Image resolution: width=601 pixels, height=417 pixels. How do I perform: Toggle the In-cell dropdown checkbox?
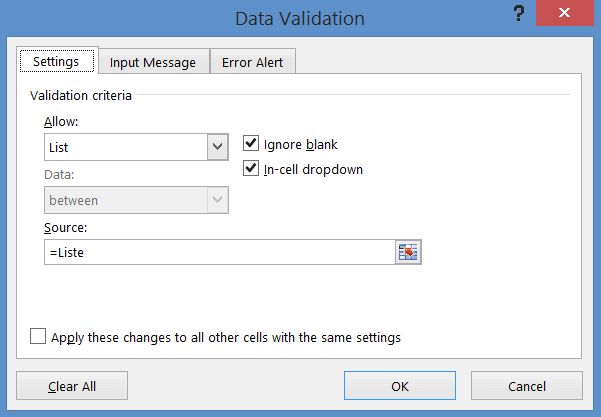pos(251,169)
